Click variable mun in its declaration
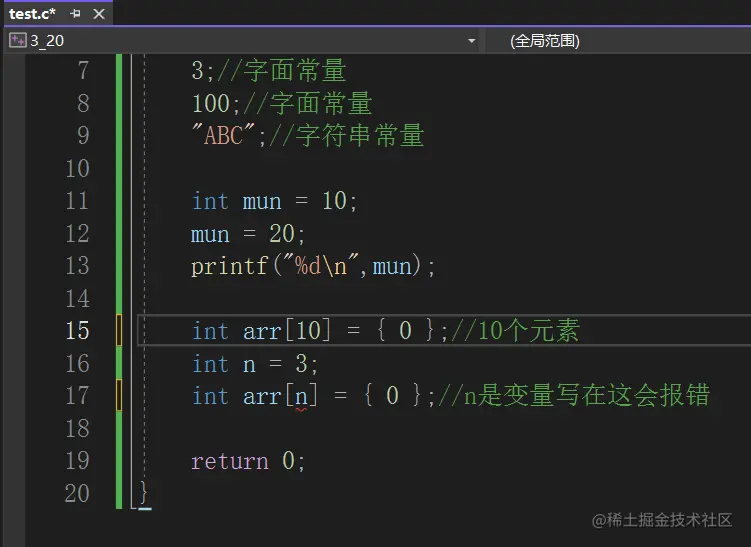 262,202
